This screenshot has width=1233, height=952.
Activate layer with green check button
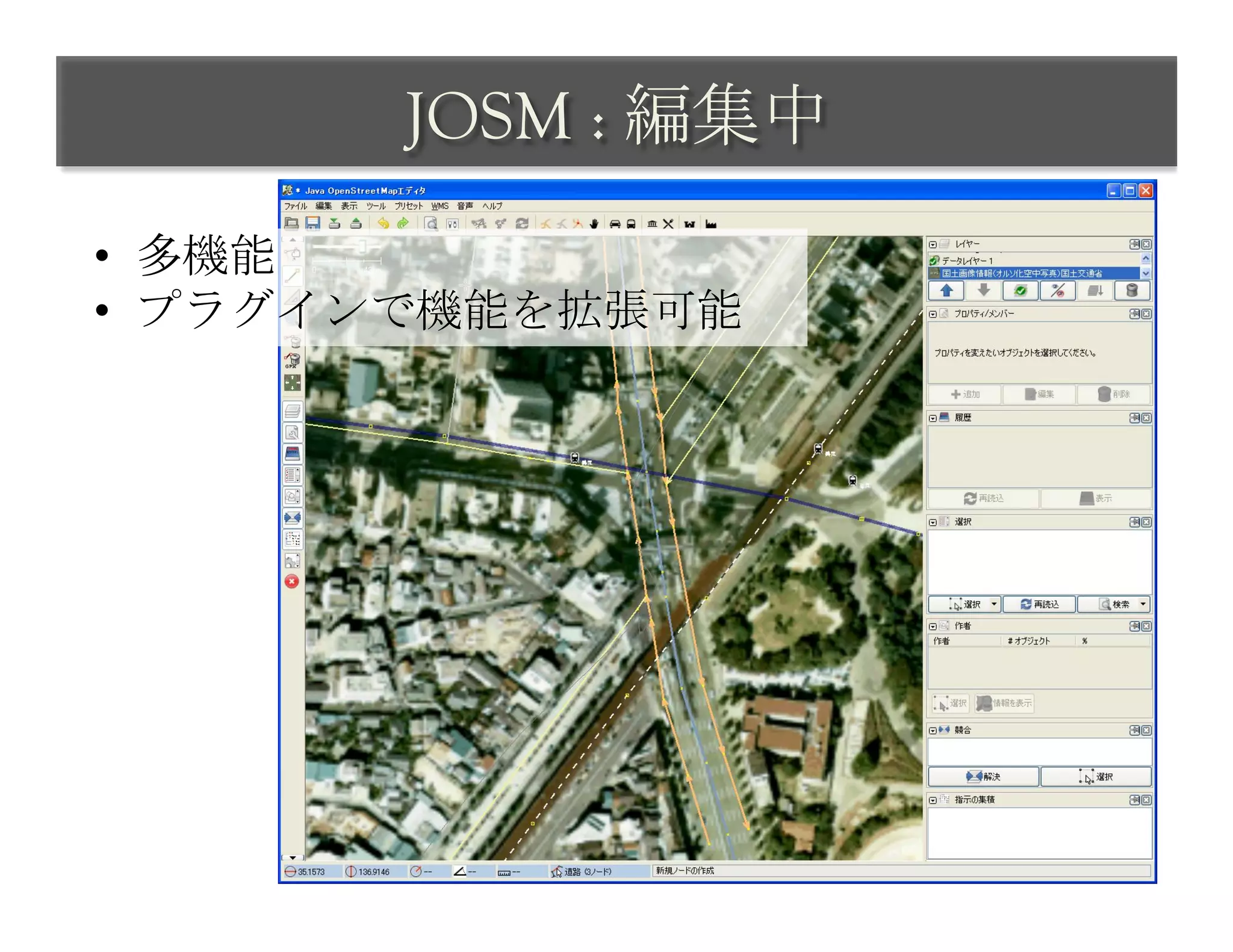click(1020, 291)
